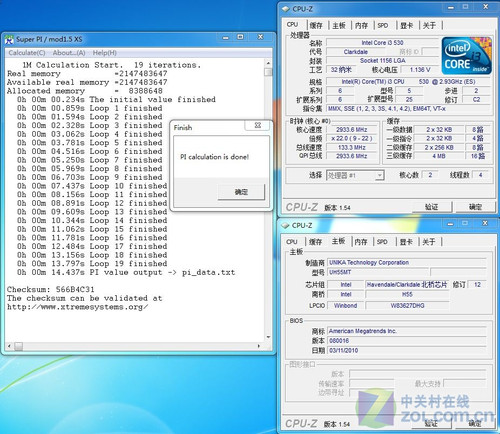Close the bottom CPU-Z window

tap(485, 223)
